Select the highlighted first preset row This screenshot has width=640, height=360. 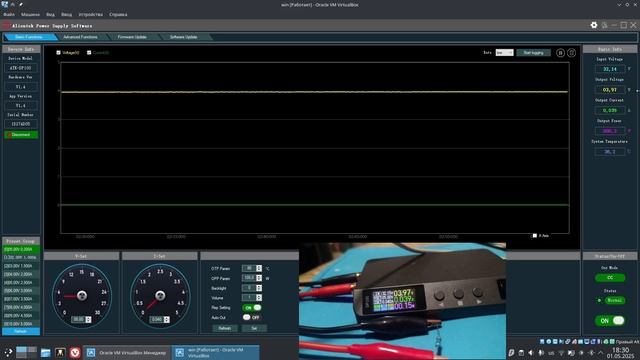(21, 249)
